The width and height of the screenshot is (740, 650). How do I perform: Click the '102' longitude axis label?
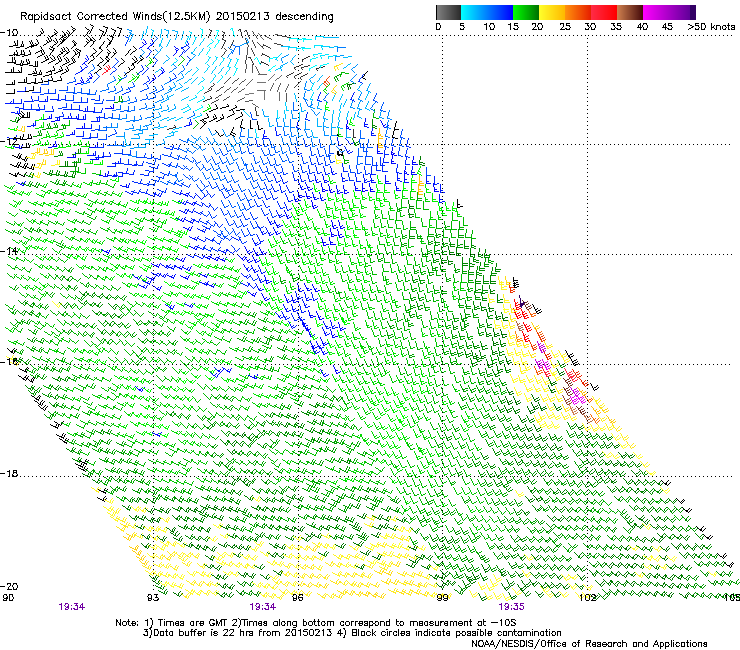(x=588, y=598)
